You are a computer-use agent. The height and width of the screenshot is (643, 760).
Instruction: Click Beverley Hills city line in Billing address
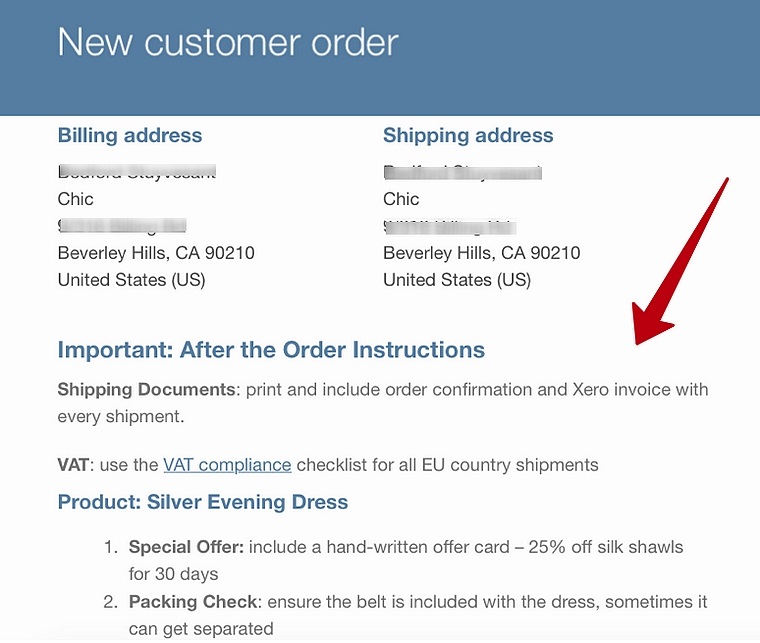(x=156, y=253)
